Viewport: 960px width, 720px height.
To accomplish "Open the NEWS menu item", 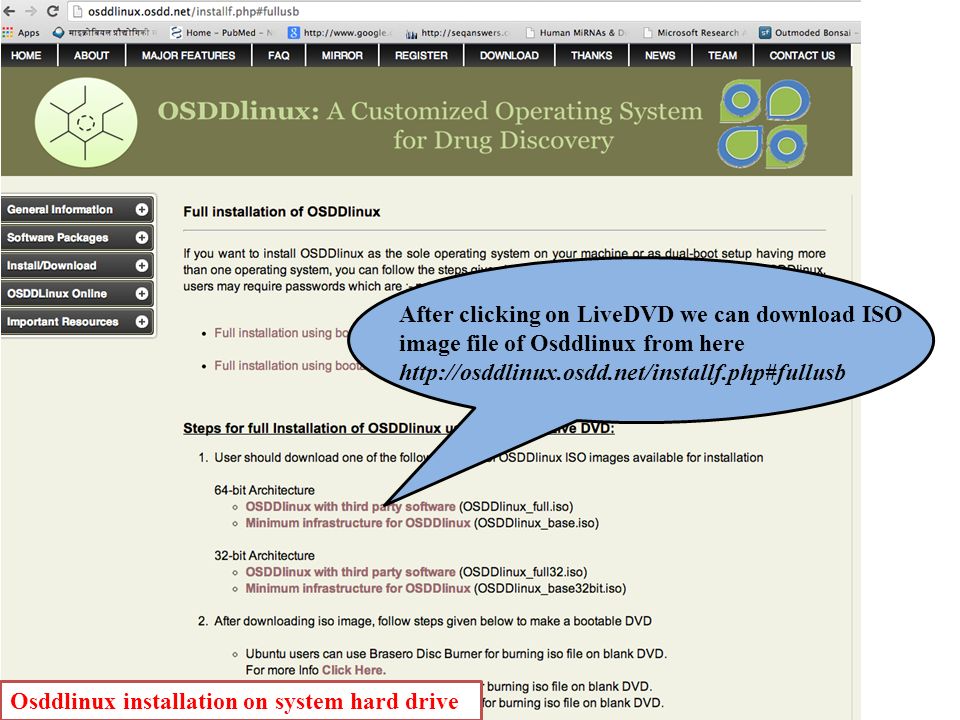I will (660, 55).
